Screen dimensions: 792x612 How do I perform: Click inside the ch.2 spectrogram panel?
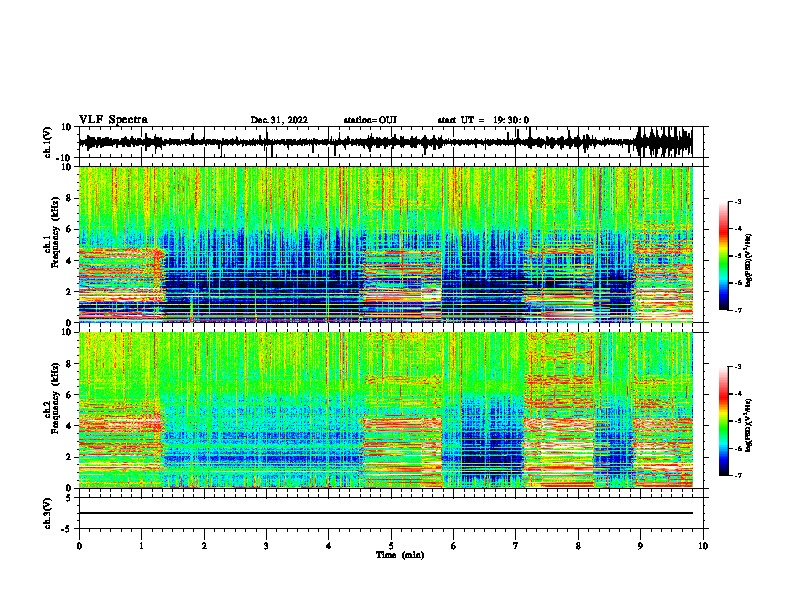pos(386,410)
